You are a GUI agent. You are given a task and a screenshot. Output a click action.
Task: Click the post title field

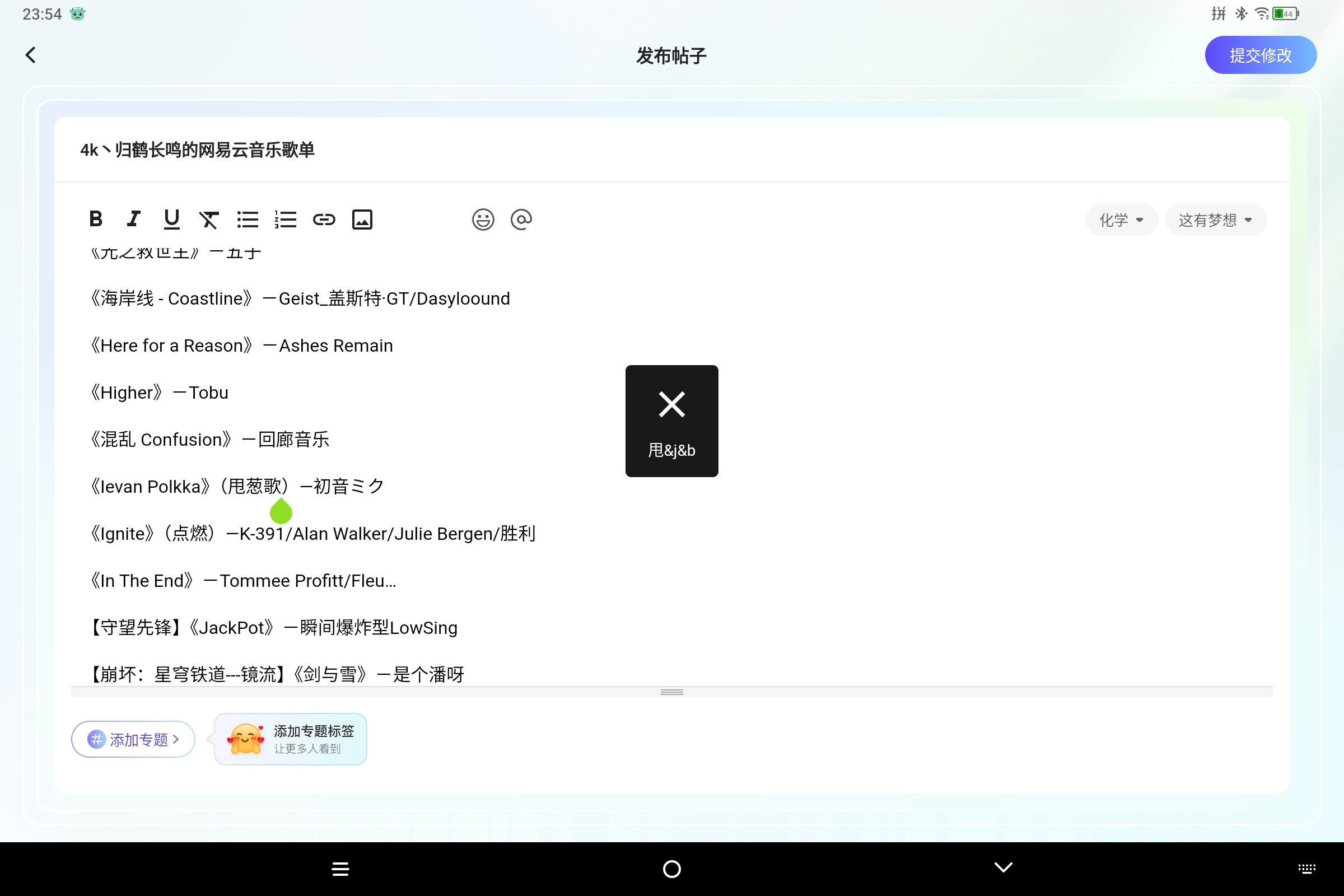tap(672, 150)
